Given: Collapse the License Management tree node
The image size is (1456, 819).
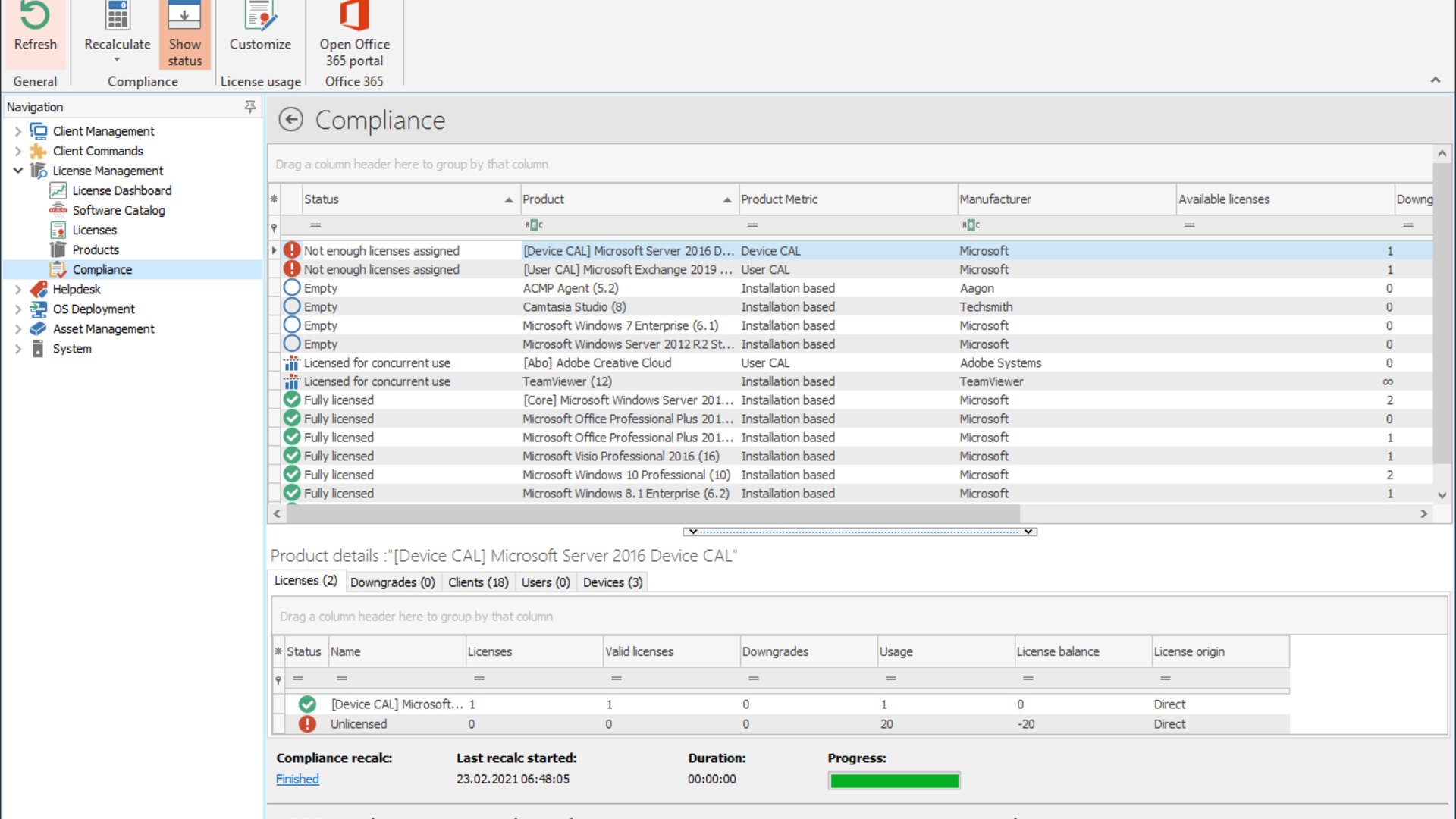Looking at the screenshot, I should coord(18,171).
